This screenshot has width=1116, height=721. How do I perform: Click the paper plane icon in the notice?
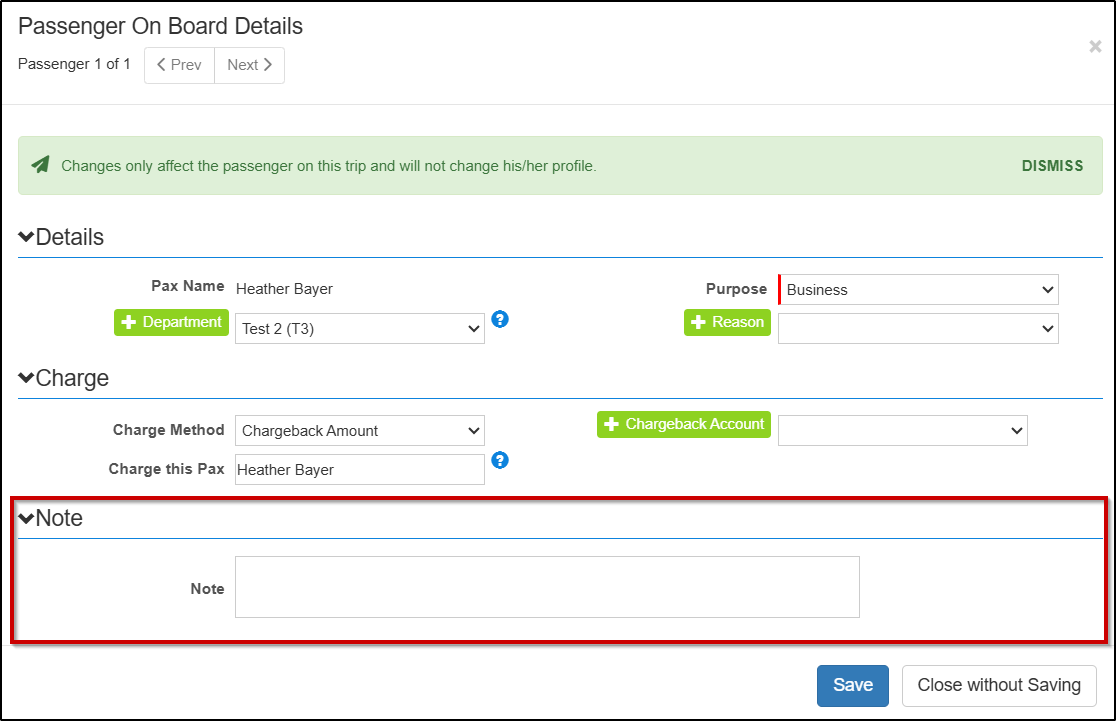[x=40, y=165]
